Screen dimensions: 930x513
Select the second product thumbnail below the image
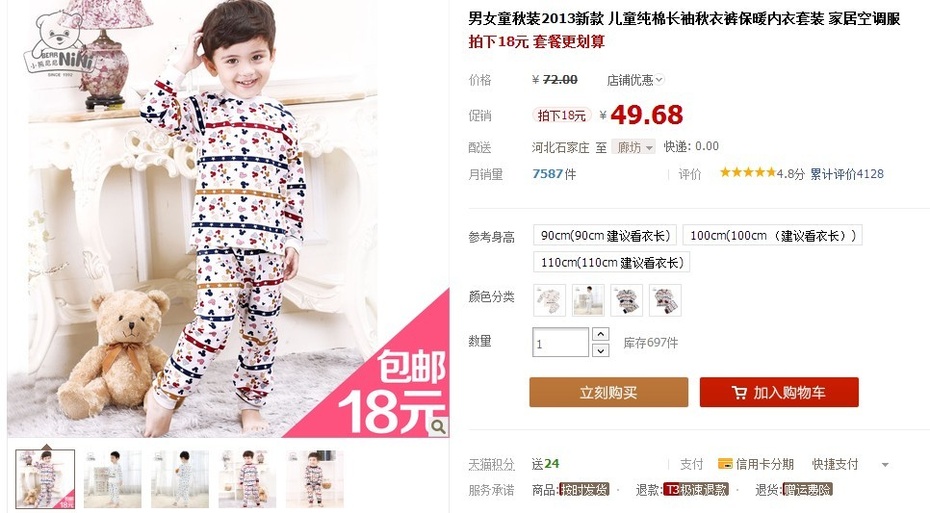[x=113, y=479]
